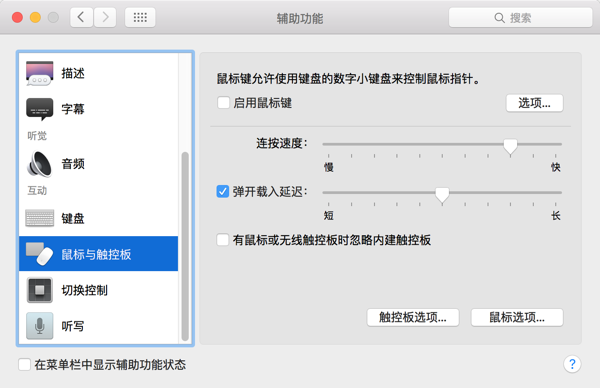The image size is (600, 388).
Task: Select the 描述 label in the sidebar
Action: 73,73
